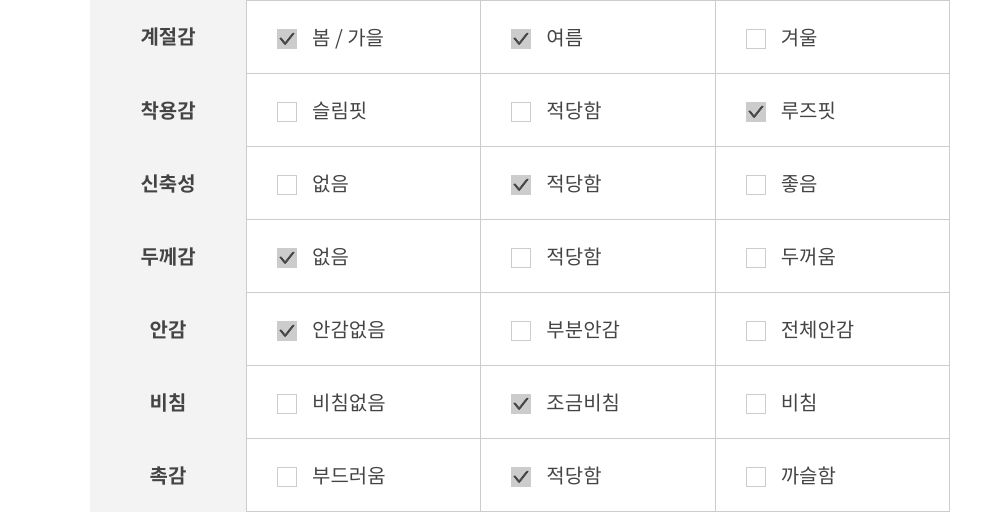Check 없음 in the 신축성 row
The image size is (1000, 528).
click(x=287, y=185)
